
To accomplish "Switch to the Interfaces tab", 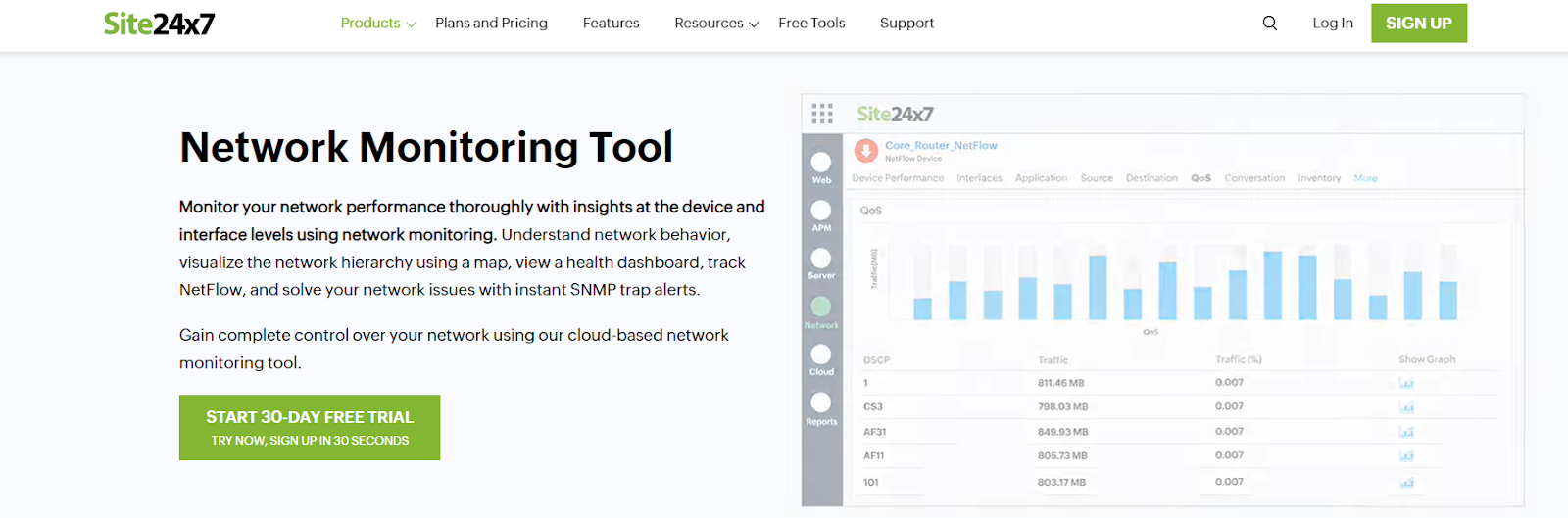I will coord(979,178).
